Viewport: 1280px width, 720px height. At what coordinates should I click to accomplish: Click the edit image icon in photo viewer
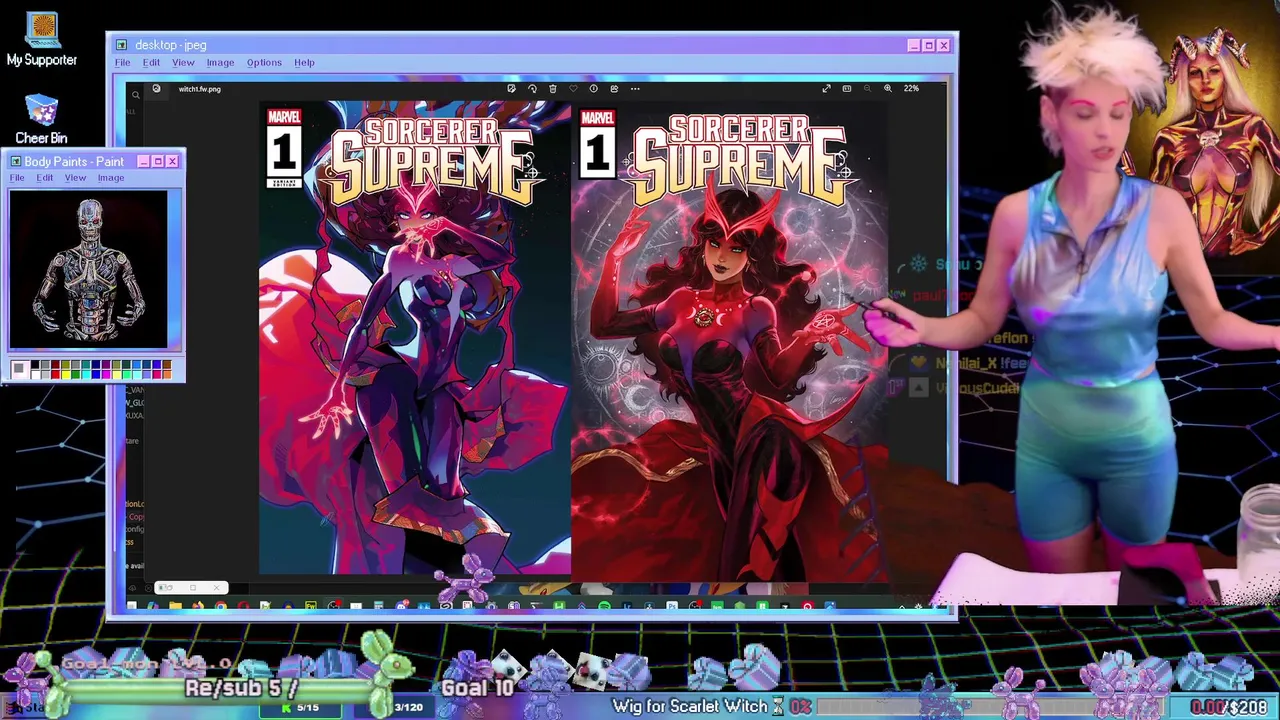pyautogui.click(x=511, y=88)
